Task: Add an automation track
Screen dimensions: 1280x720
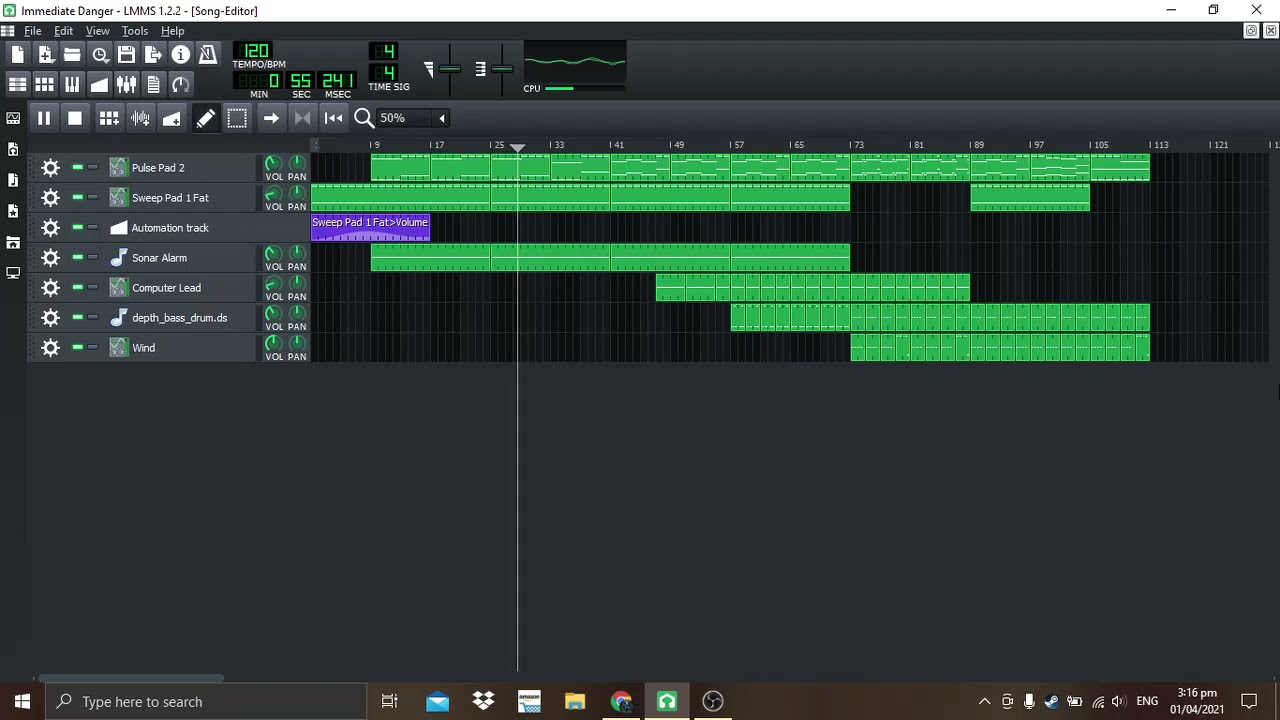Action: 171,118
